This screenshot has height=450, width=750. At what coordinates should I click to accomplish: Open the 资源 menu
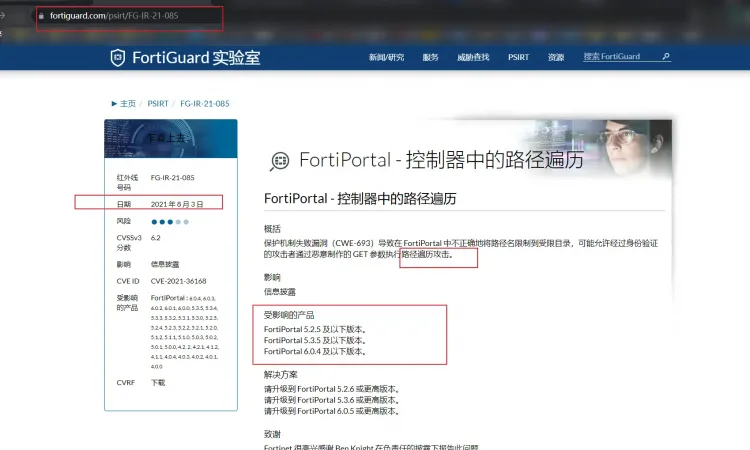click(x=556, y=57)
